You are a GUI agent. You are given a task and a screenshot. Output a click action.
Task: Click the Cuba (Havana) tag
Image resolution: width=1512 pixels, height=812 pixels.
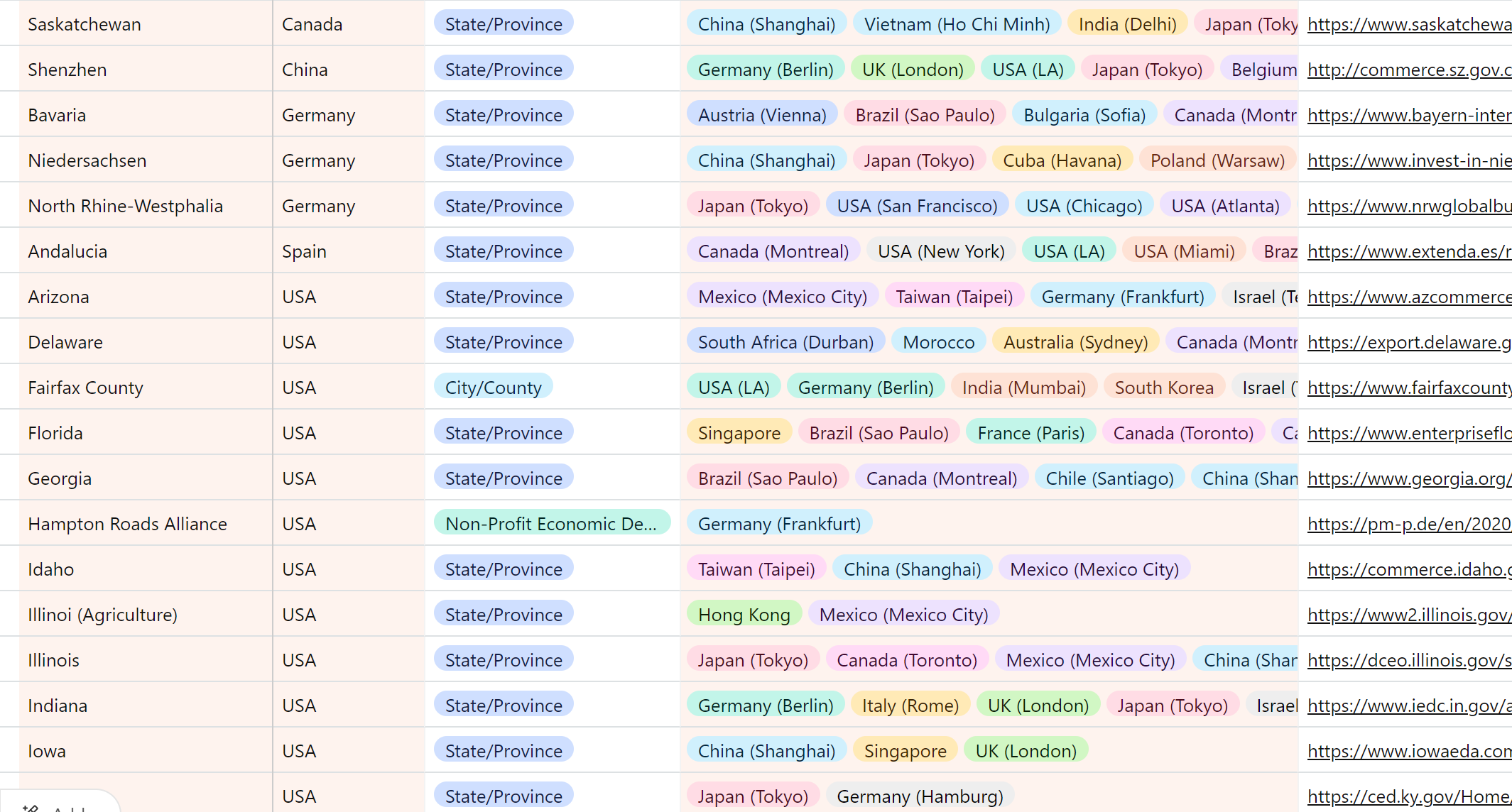[1062, 160]
